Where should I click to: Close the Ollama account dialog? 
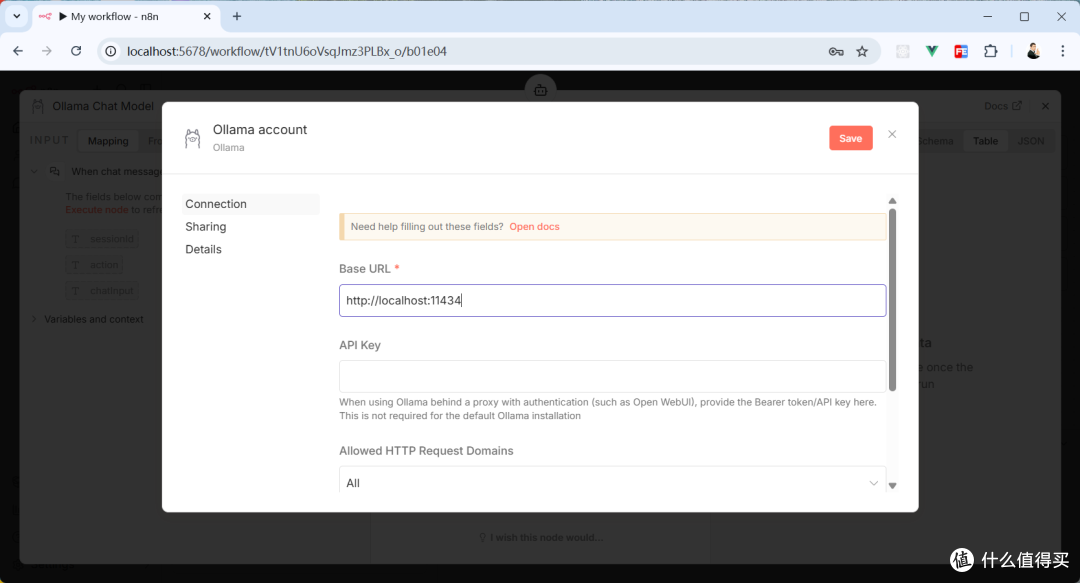click(892, 134)
